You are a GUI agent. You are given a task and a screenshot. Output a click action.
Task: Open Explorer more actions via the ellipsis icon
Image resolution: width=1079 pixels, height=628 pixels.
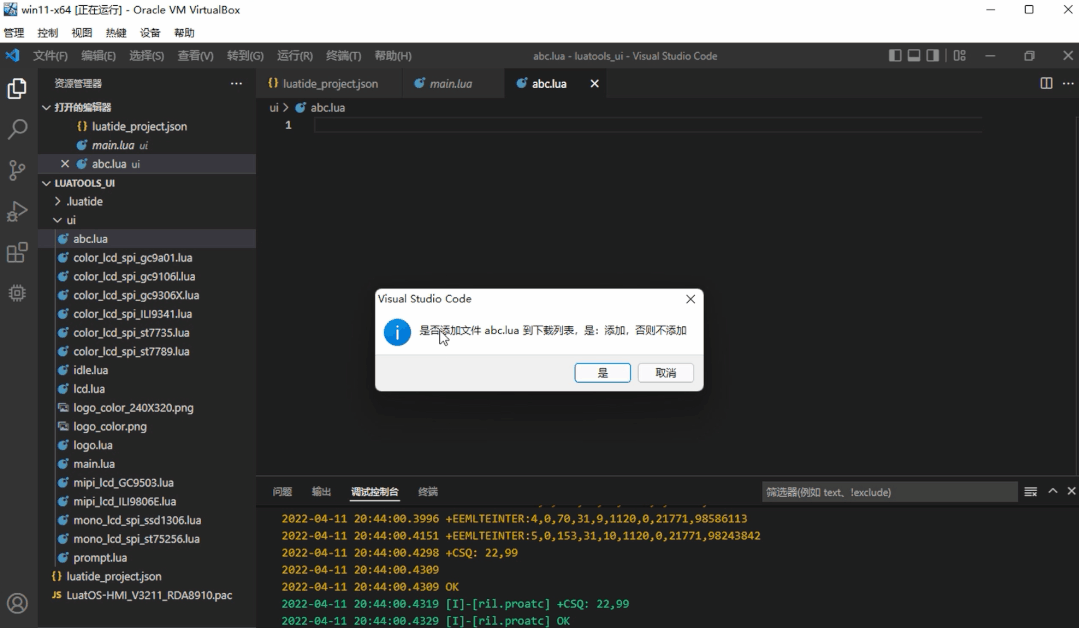pyautogui.click(x=236, y=84)
